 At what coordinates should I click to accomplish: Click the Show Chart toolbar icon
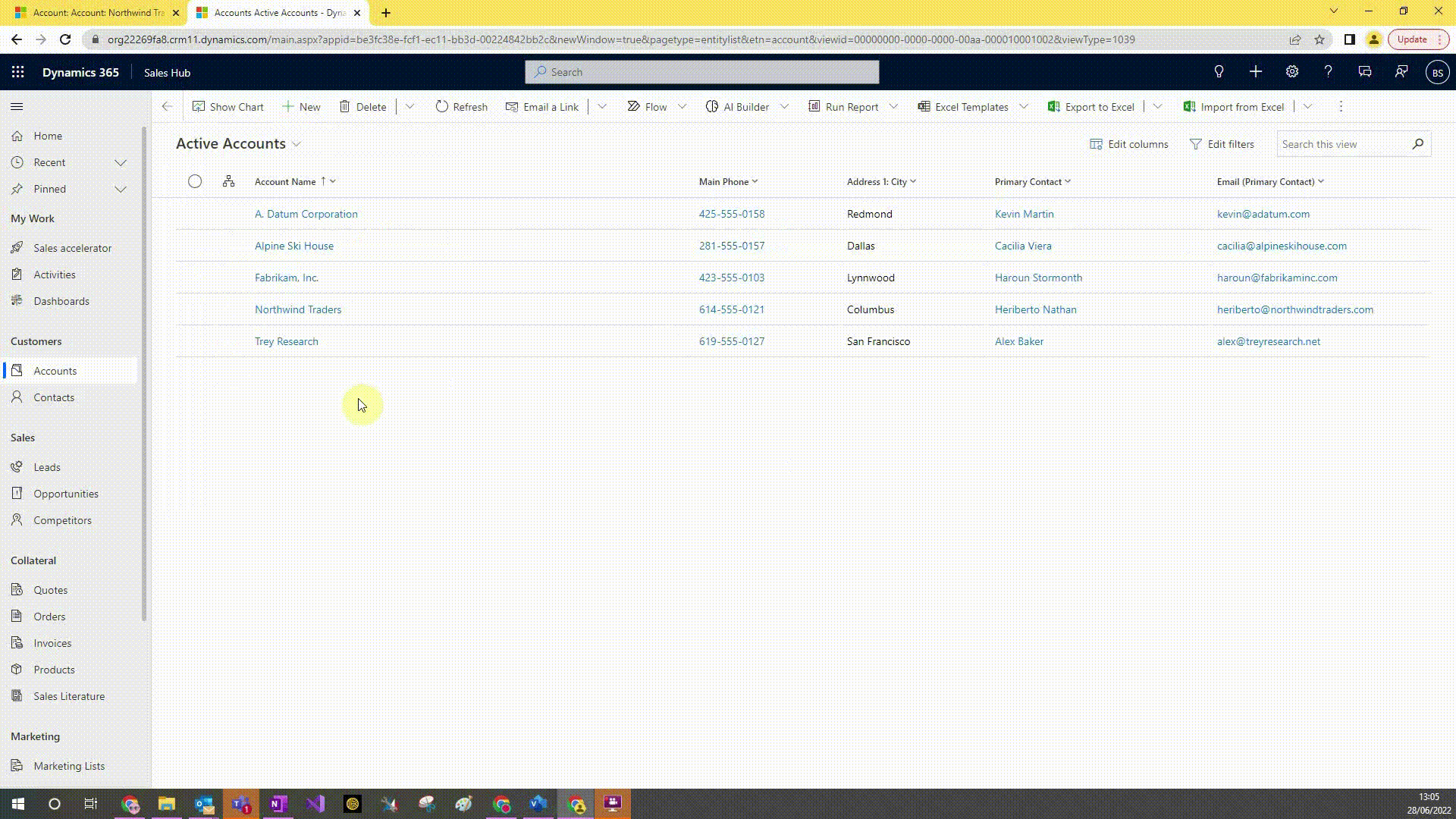click(x=199, y=107)
